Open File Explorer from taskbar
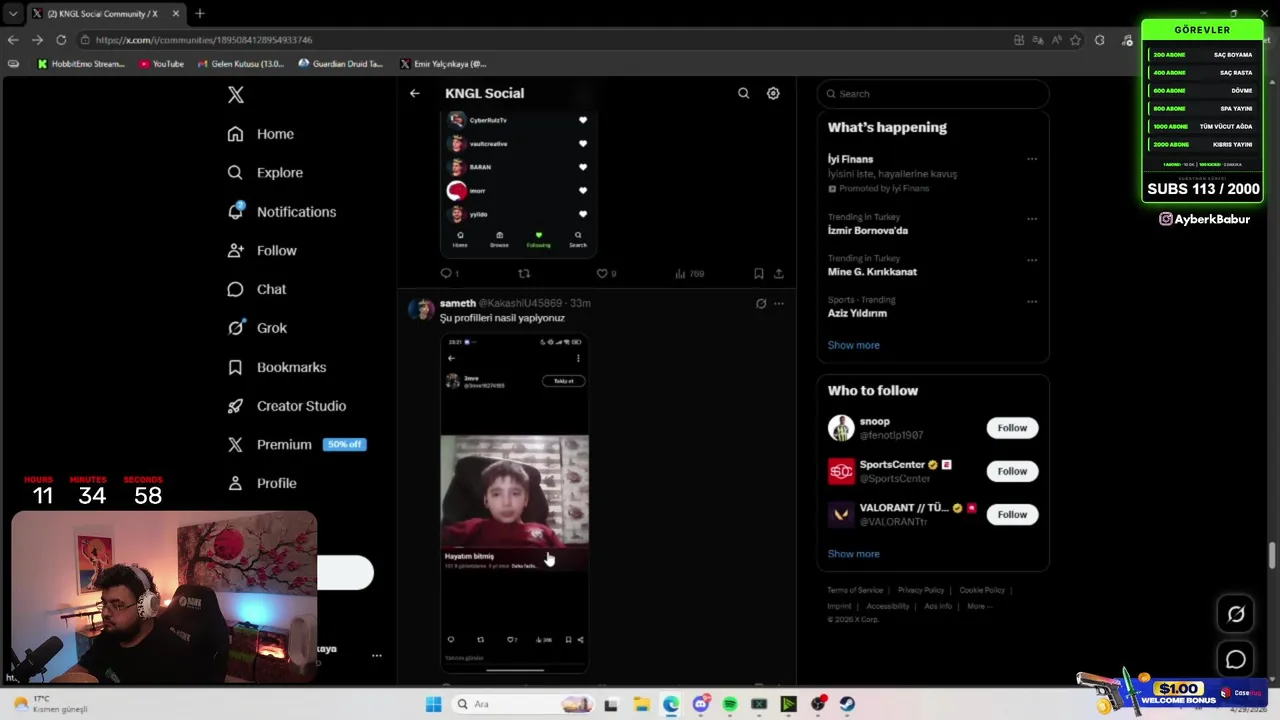This screenshot has width=1280, height=720. pos(641,704)
